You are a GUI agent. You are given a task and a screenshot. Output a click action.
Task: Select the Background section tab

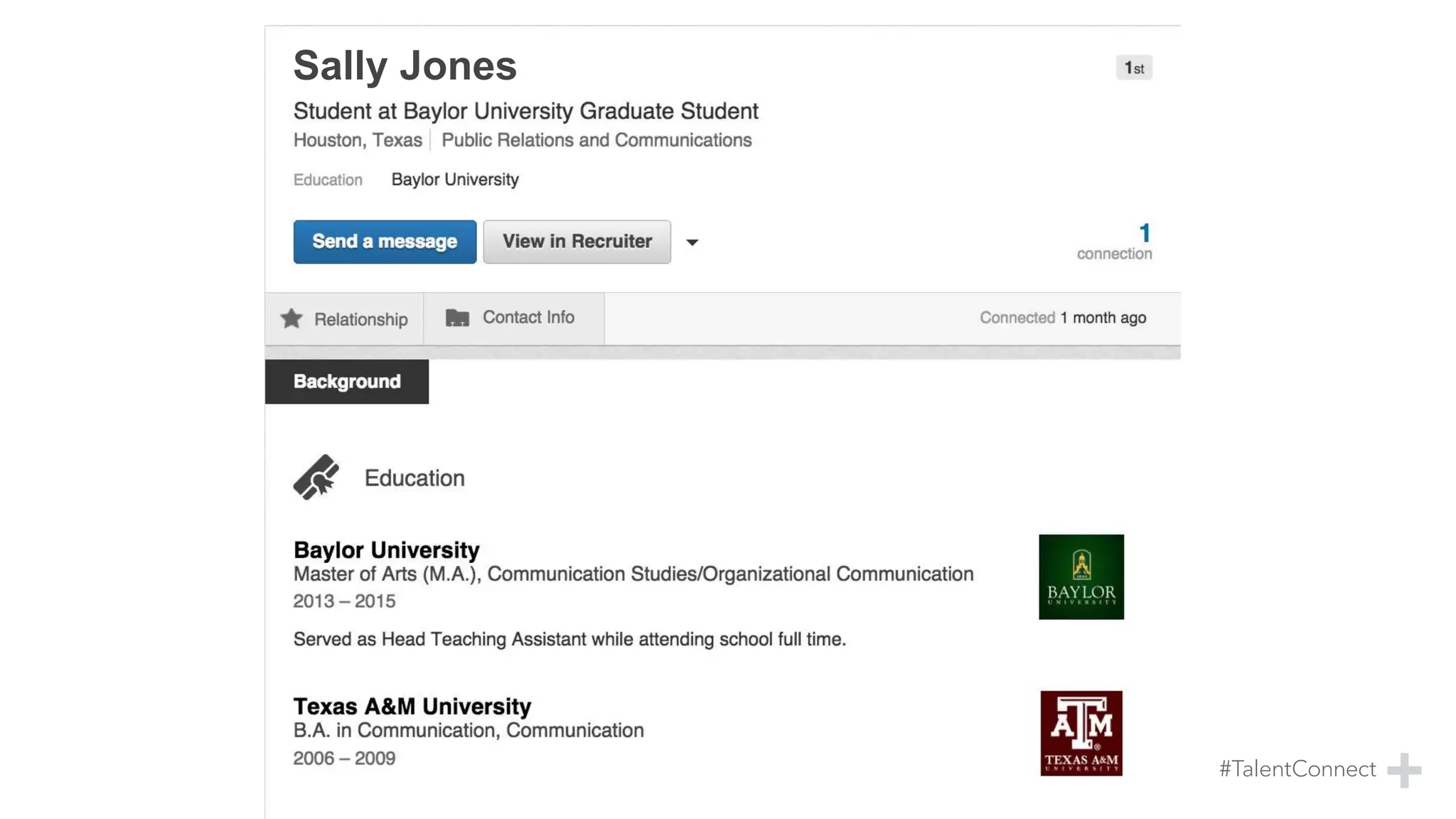point(347,382)
